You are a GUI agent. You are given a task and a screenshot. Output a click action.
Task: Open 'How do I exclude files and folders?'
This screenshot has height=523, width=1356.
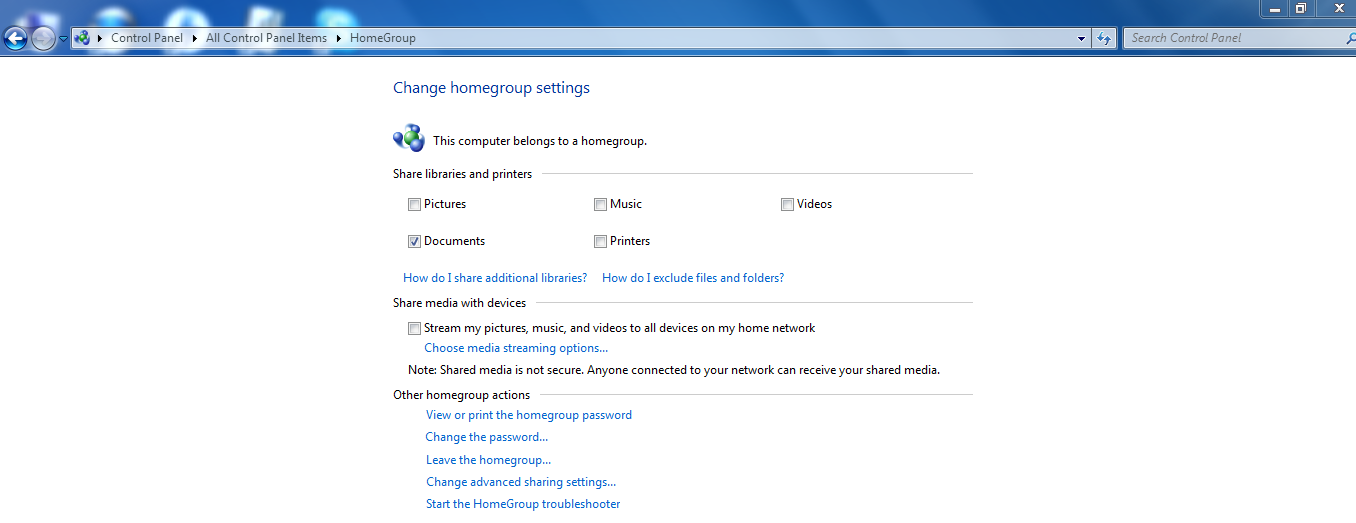693,278
